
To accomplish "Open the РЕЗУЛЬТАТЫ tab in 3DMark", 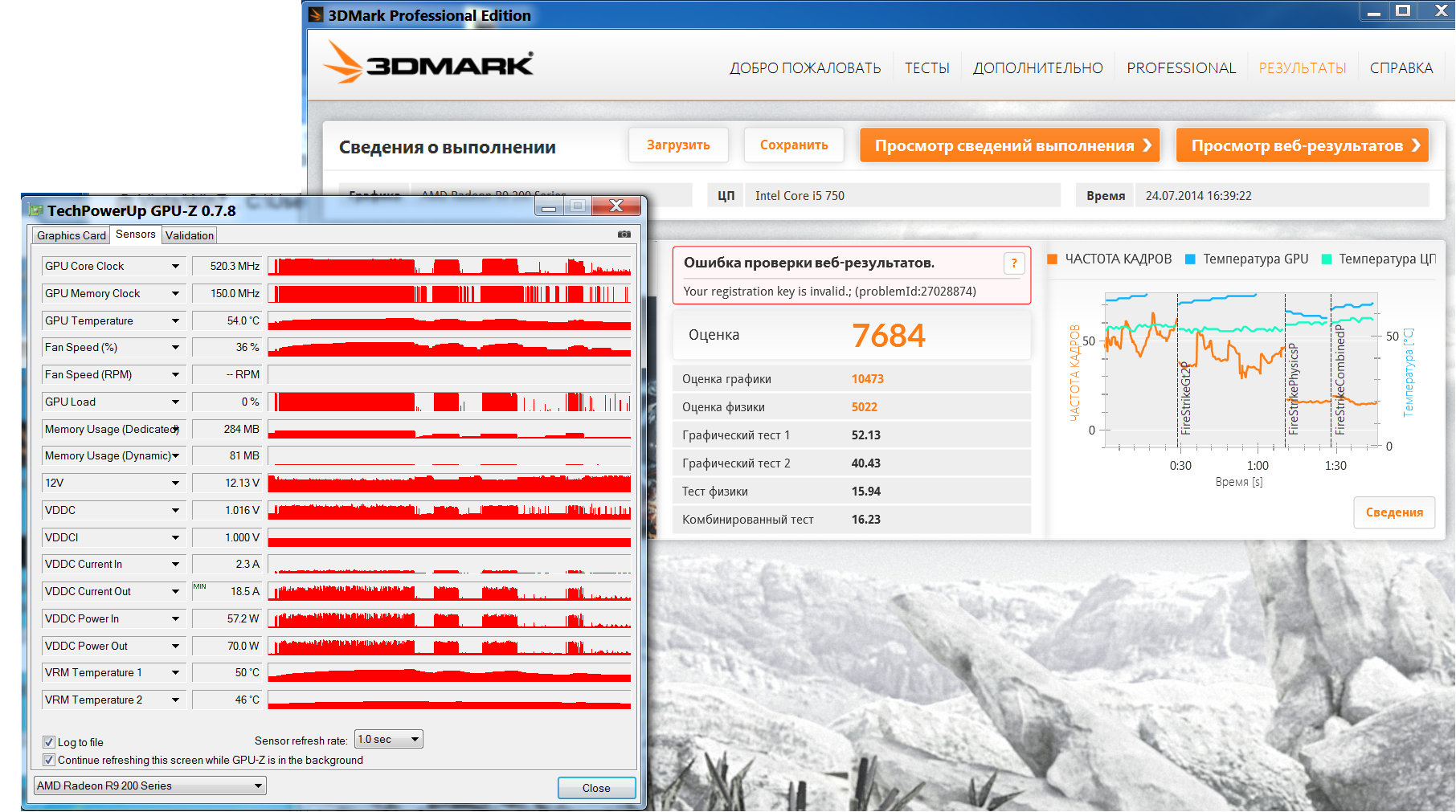I will [x=1303, y=68].
